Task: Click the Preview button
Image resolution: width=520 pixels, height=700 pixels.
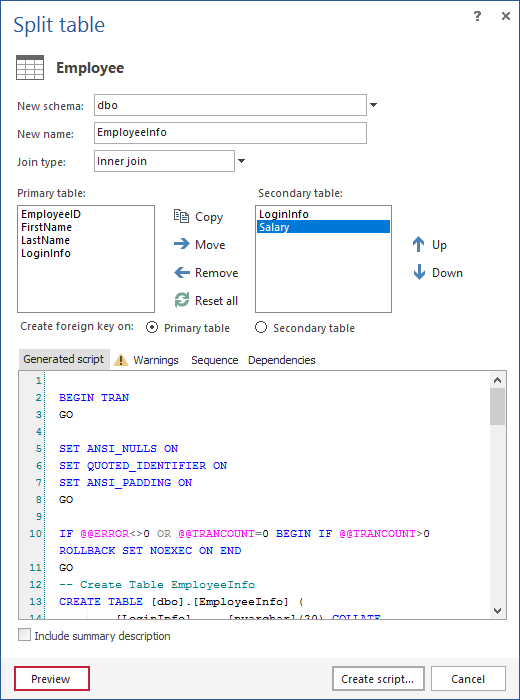Action: coord(52,679)
